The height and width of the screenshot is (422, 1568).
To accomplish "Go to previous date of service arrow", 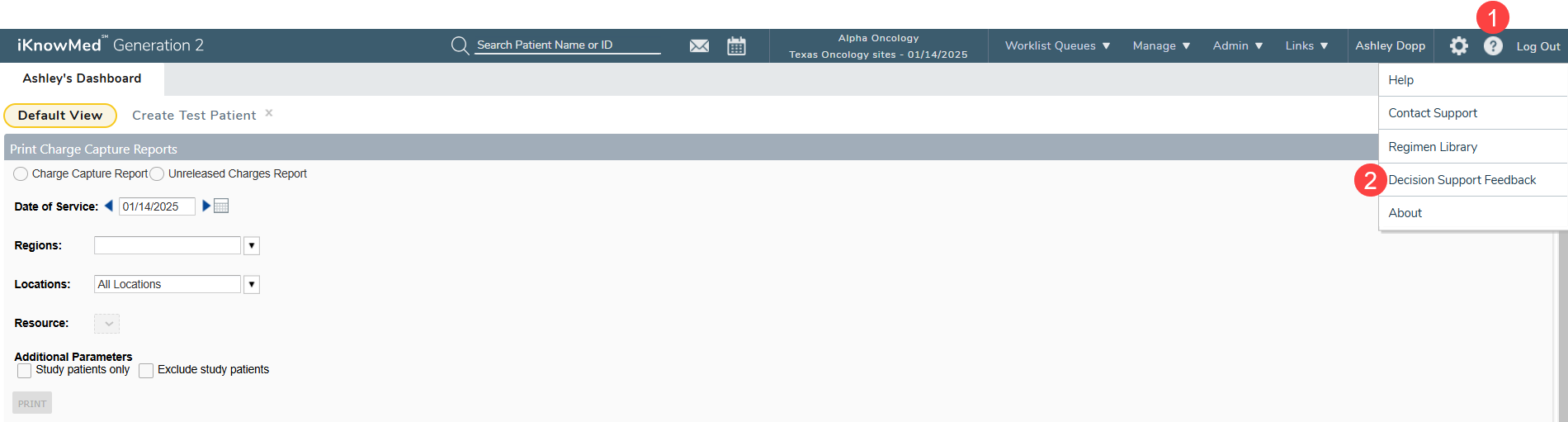I will click(x=108, y=206).
